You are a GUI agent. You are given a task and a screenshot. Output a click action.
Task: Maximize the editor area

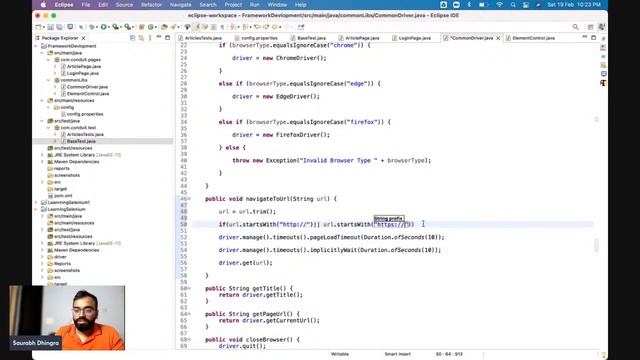[x=593, y=38]
